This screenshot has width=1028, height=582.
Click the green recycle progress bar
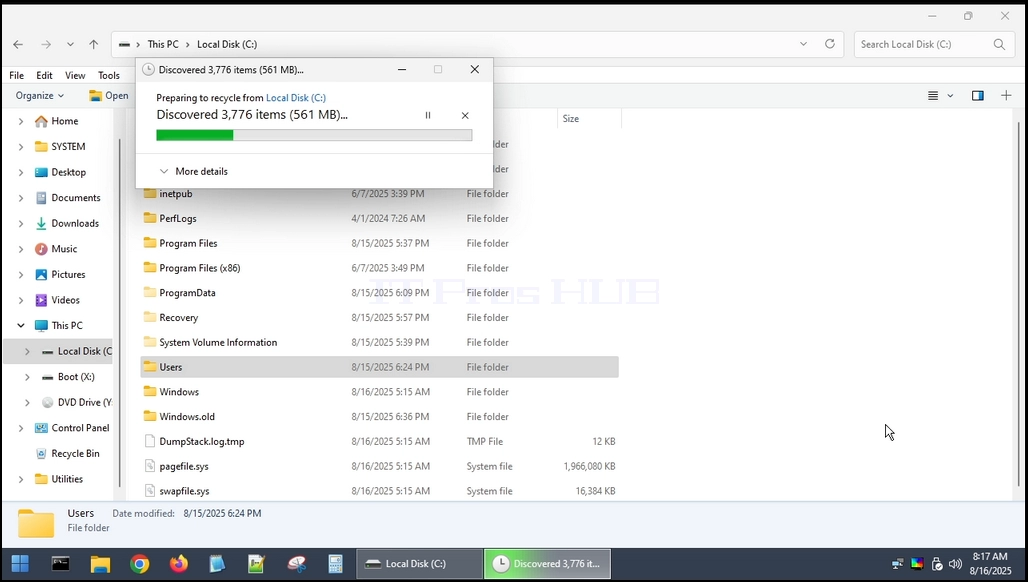point(314,135)
